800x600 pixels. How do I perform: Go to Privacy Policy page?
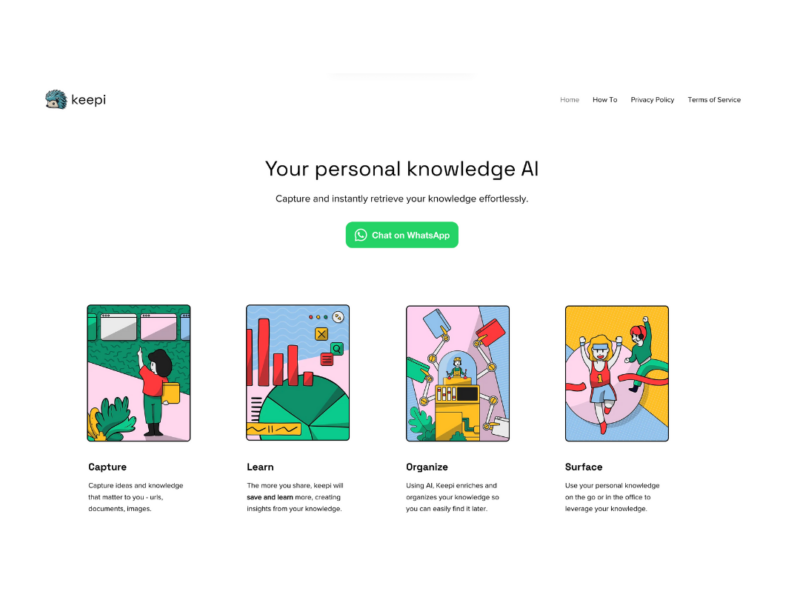(x=652, y=100)
